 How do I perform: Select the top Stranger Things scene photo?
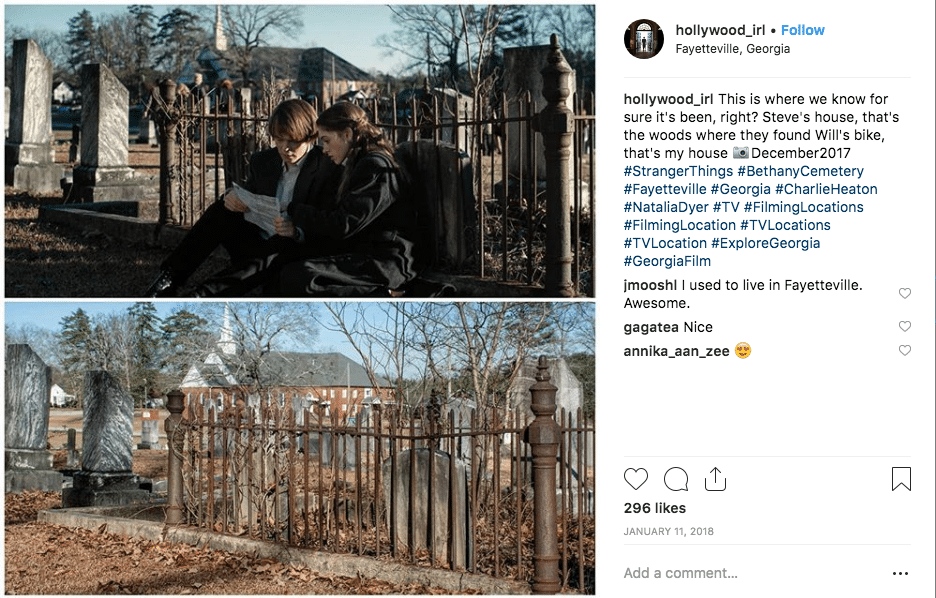coord(300,151)
